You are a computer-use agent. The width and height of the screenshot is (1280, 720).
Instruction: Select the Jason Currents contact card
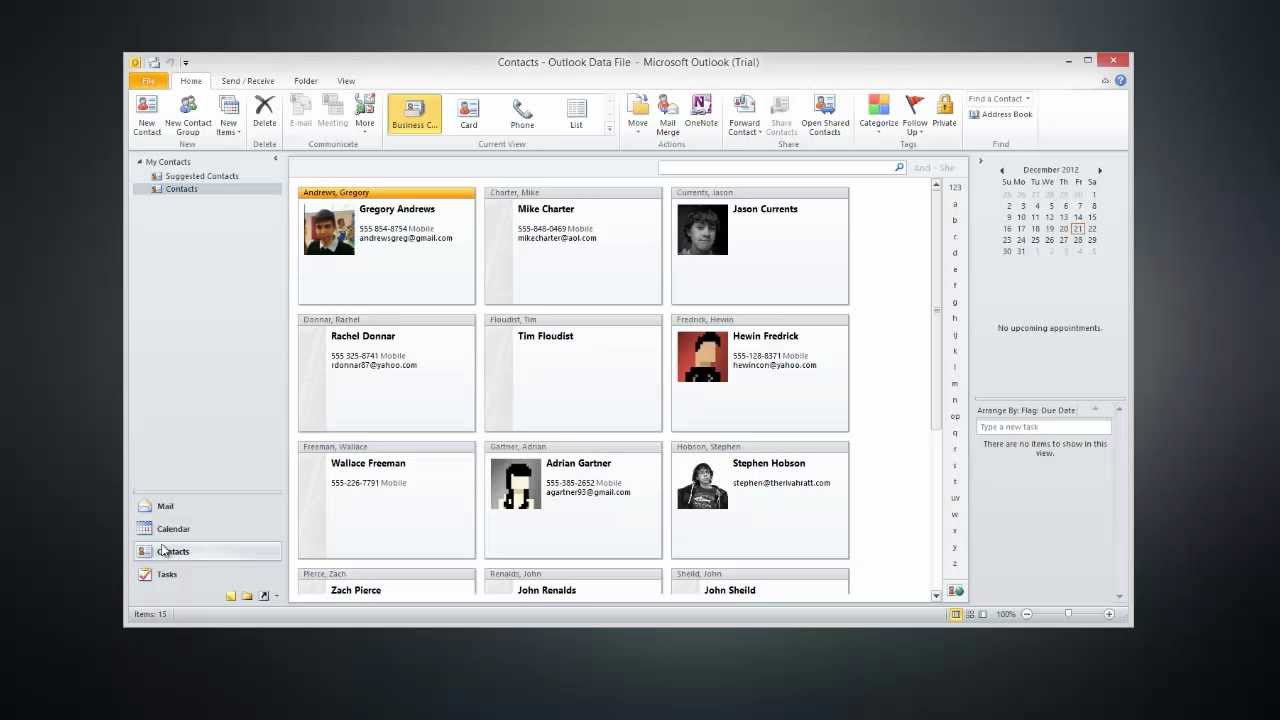pos(760,245)
